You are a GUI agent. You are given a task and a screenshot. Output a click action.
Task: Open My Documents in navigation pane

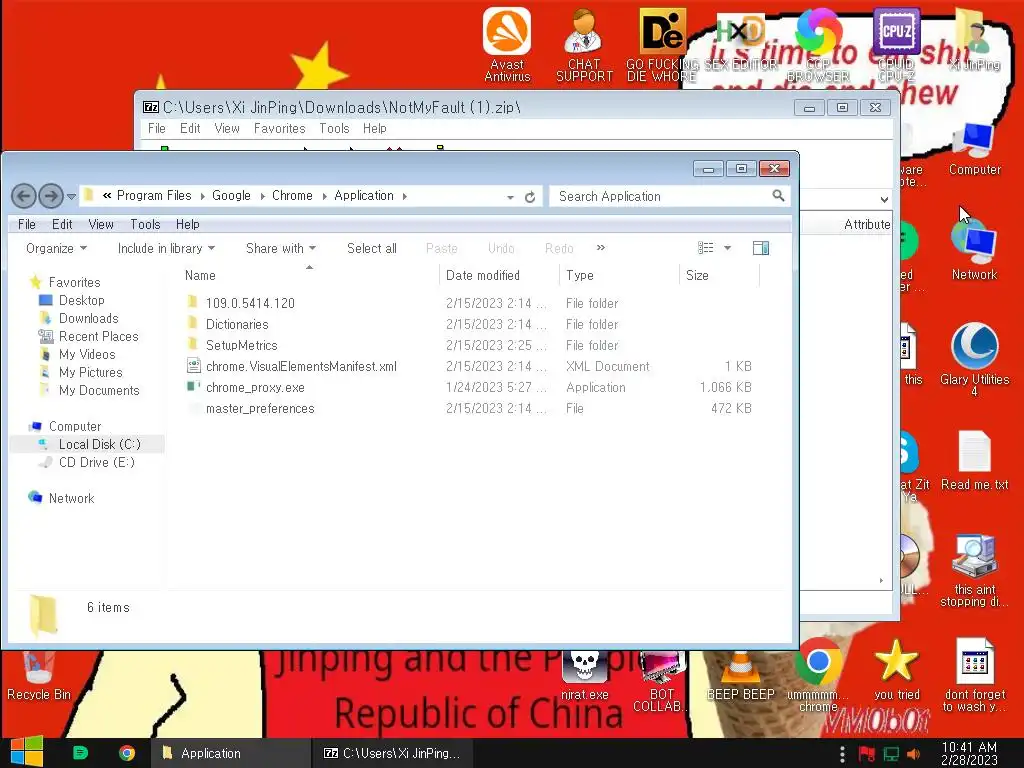(x=99, y=391)
